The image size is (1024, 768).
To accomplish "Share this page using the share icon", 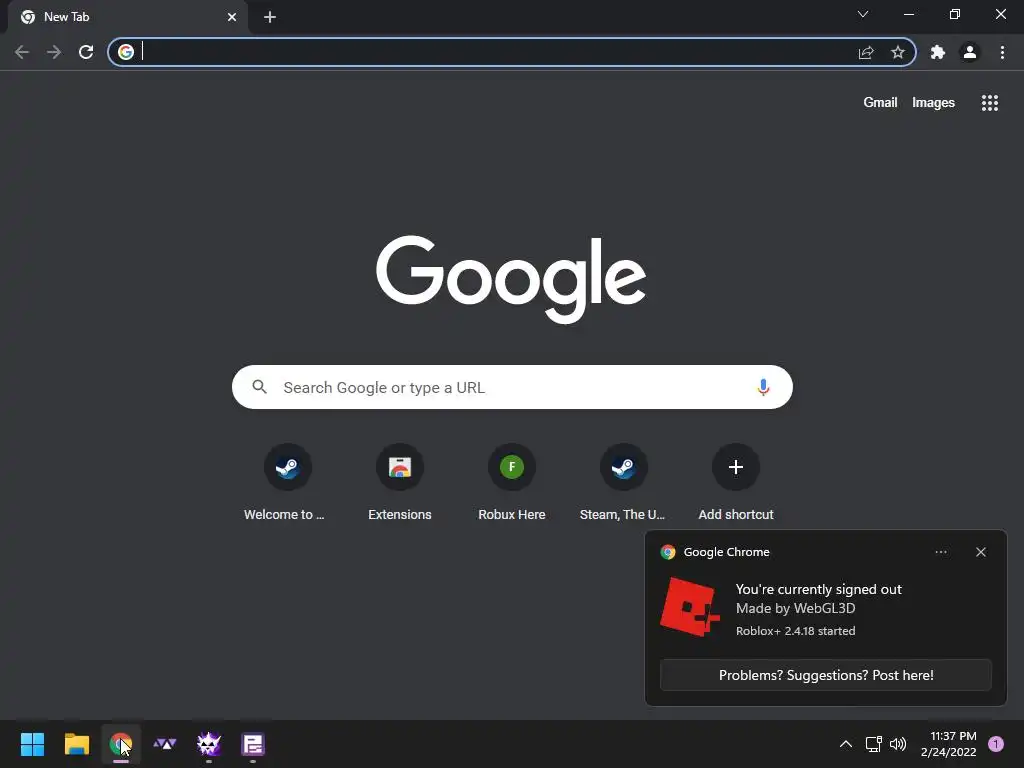I will click(866, 52).
